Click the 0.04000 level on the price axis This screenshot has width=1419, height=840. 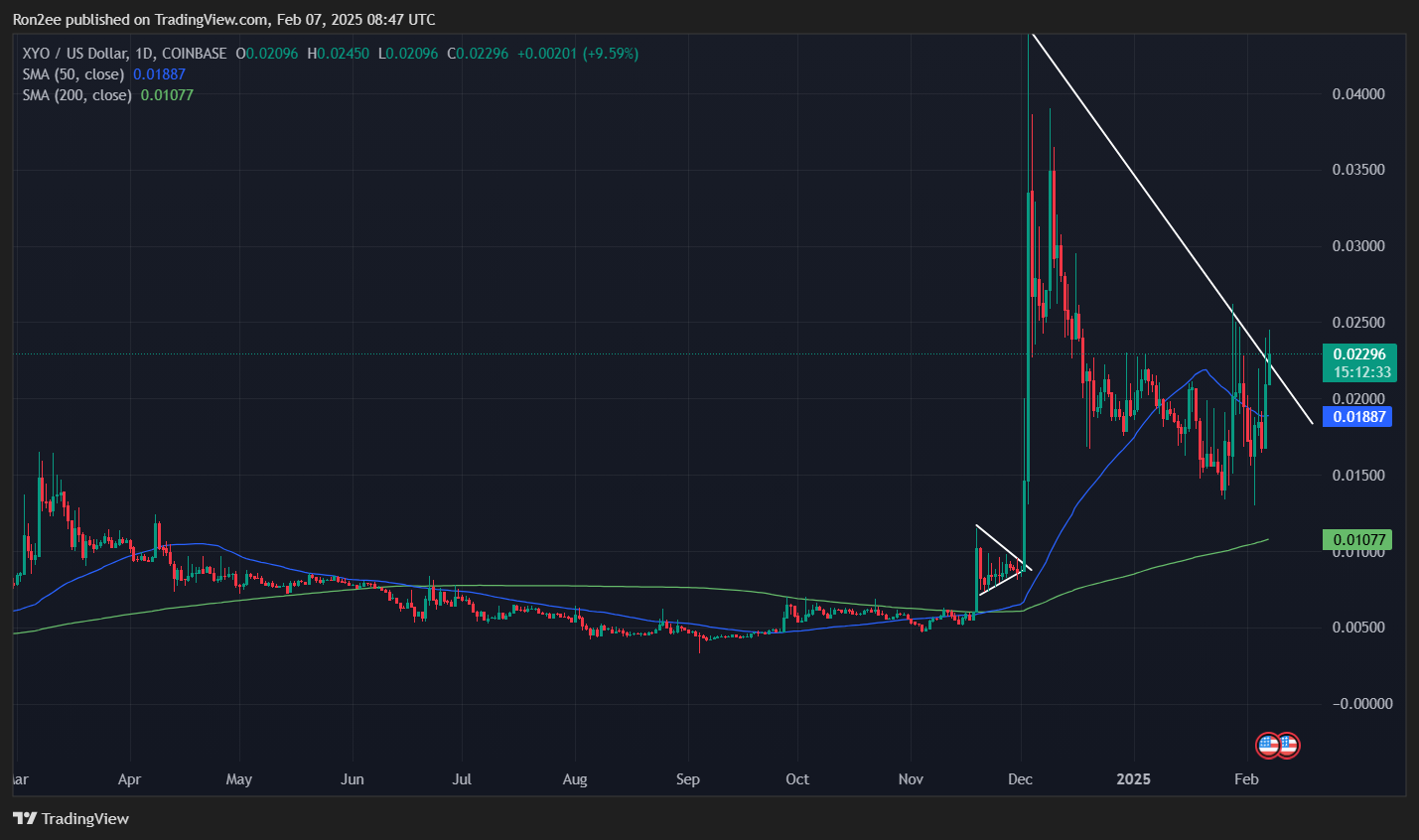pos(1357,94)
